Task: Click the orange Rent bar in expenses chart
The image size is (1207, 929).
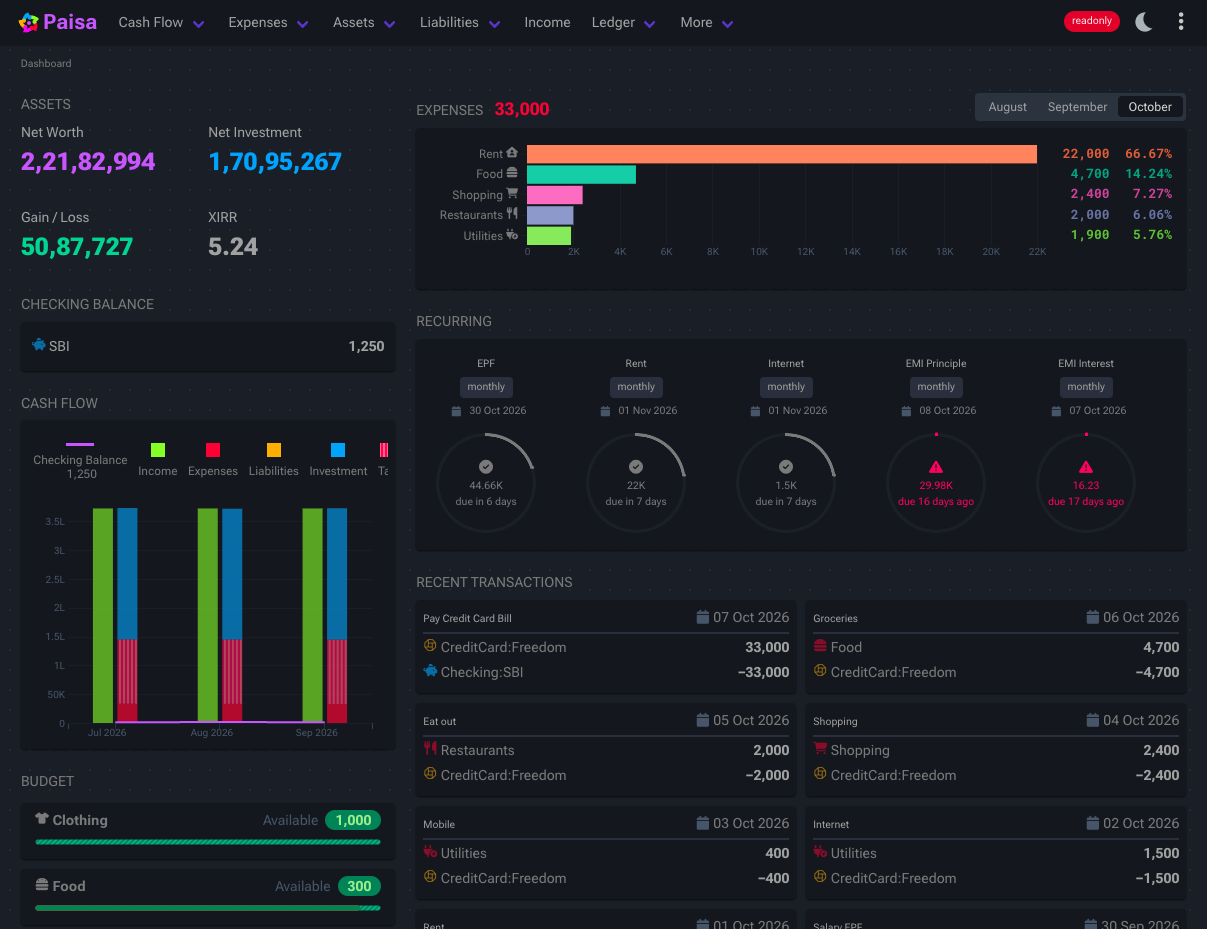Action: (782, 154)
